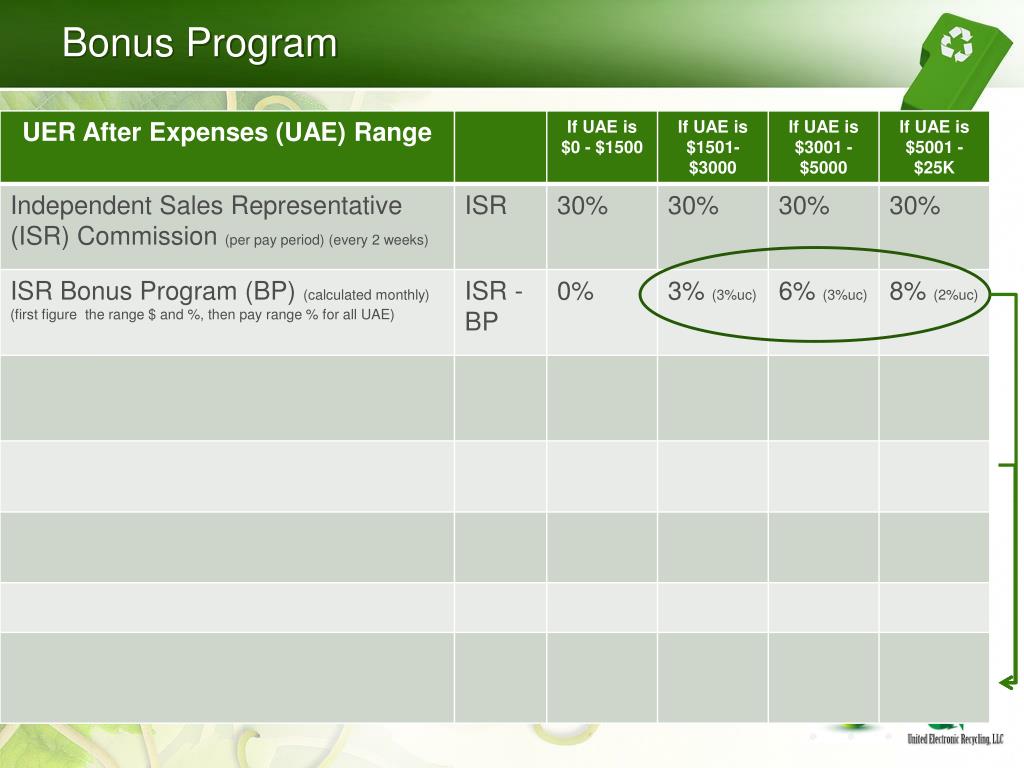Click the '8% (2%uc)' bonus value
1024x768 pixels.
[933, 292]
